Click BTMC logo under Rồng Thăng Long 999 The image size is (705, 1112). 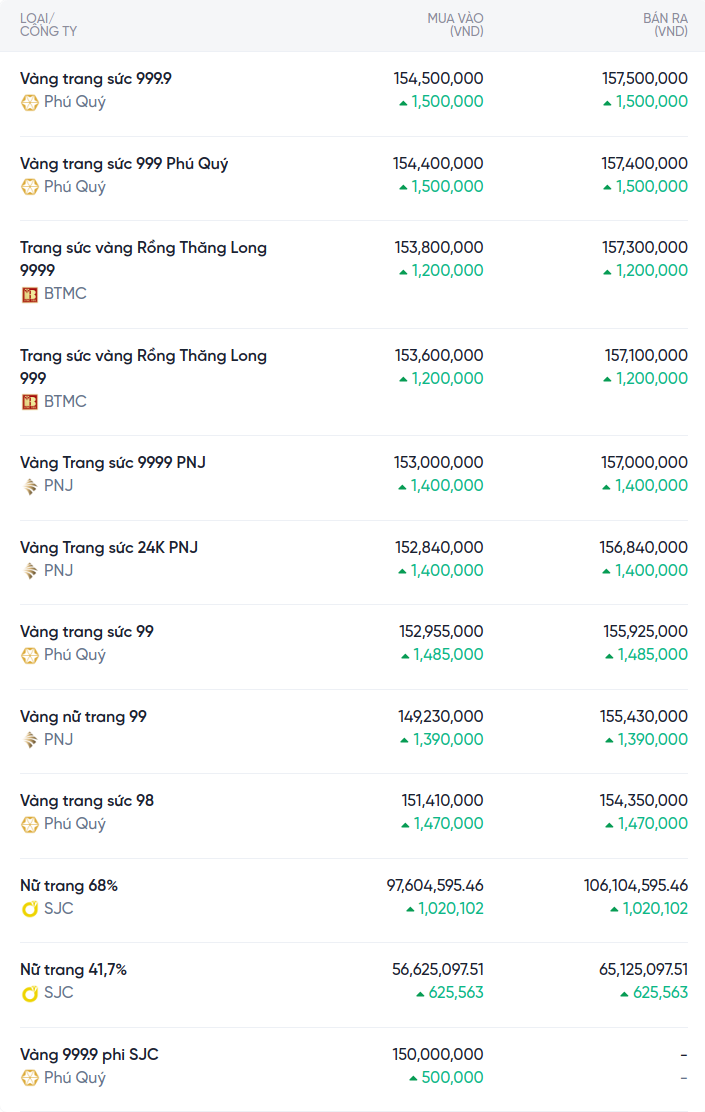point(30,402)
